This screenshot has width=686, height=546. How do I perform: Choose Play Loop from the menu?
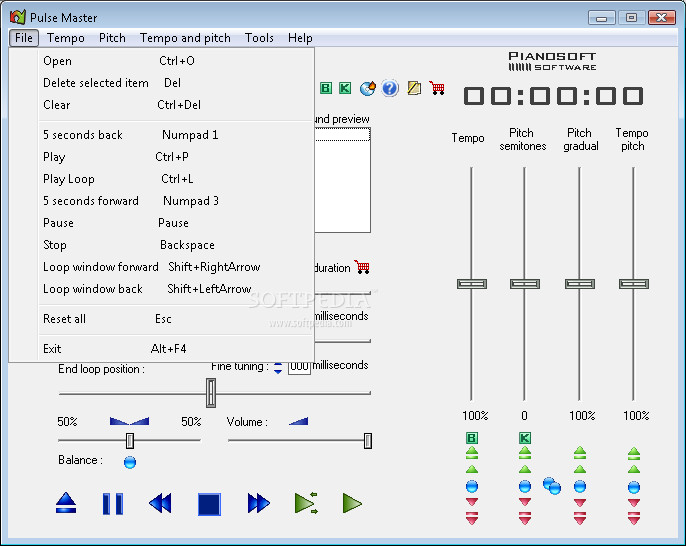(x=176, y=178)
